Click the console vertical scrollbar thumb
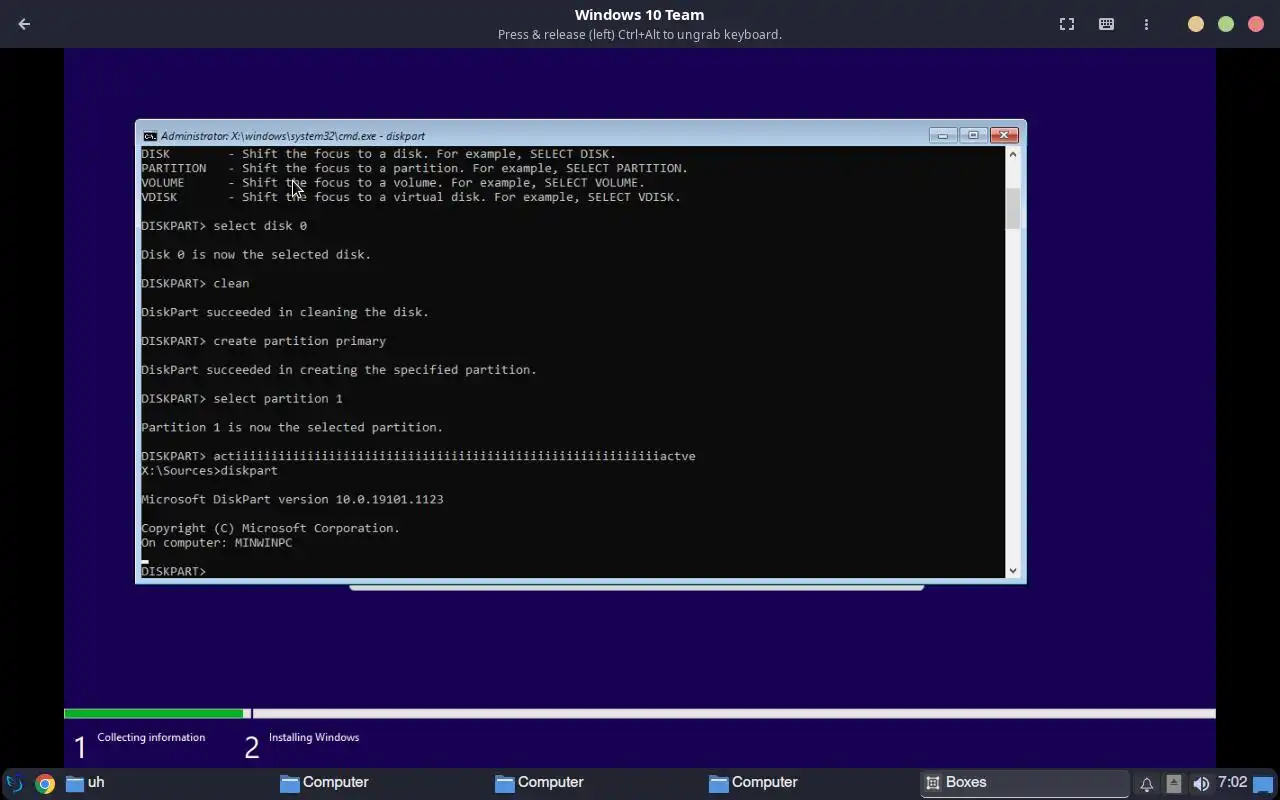1280x800 pixels. pos(1012,208)
